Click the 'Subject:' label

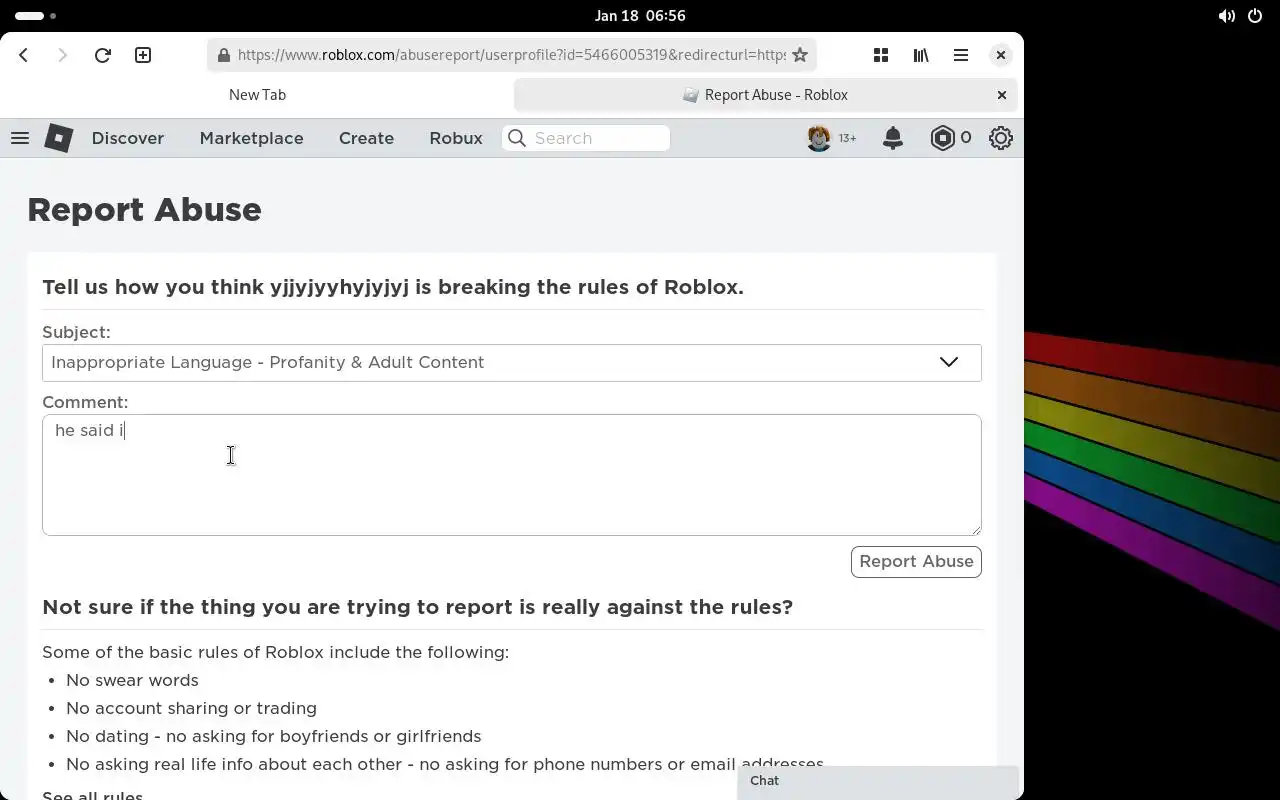click(76, 332)
